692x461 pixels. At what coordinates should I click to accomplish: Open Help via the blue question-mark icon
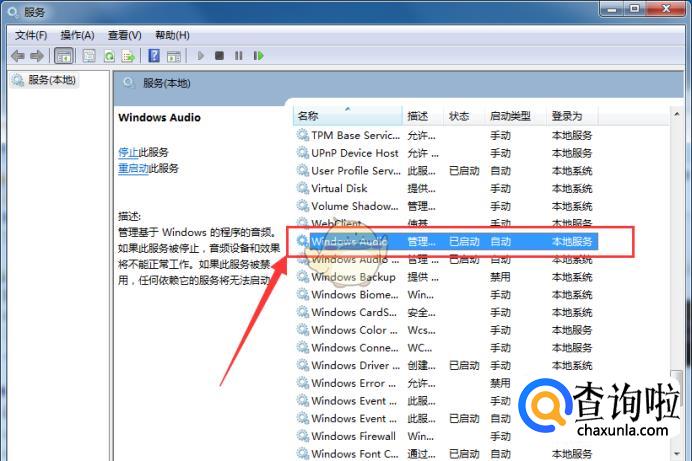154,56
